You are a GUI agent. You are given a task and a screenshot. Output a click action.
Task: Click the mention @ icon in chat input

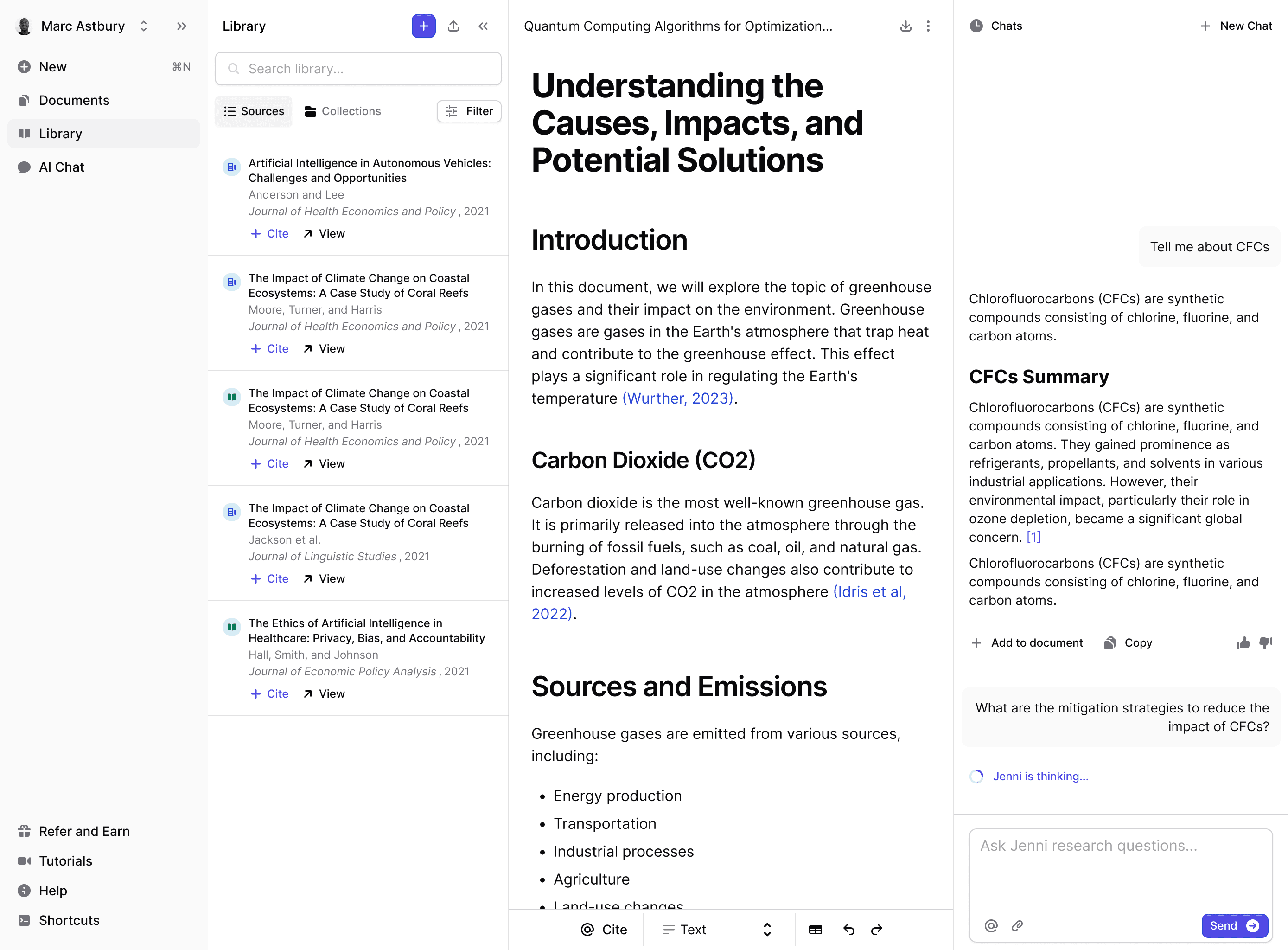pyautogui.click(x=991, y=926)
